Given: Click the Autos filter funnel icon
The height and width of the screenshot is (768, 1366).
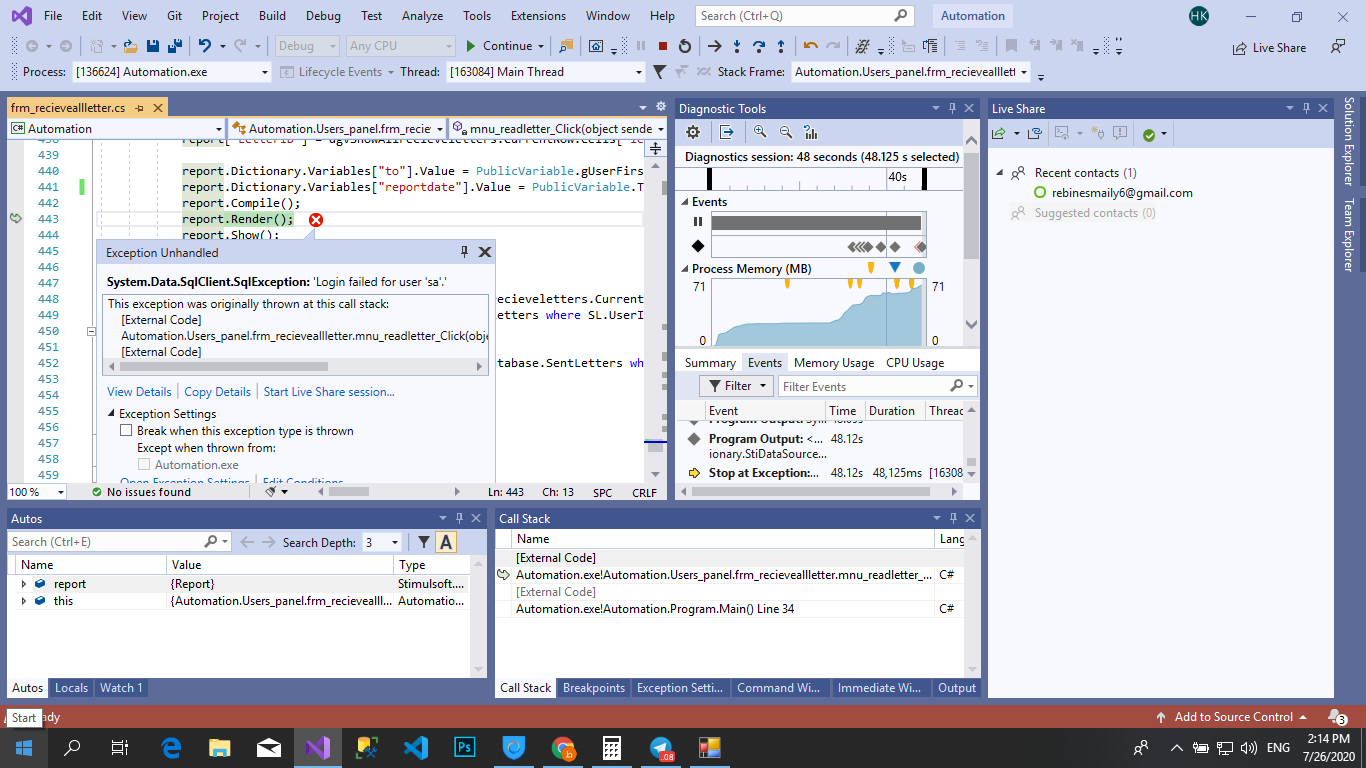Looking at the screenshot, I should [x=424, y=542].
